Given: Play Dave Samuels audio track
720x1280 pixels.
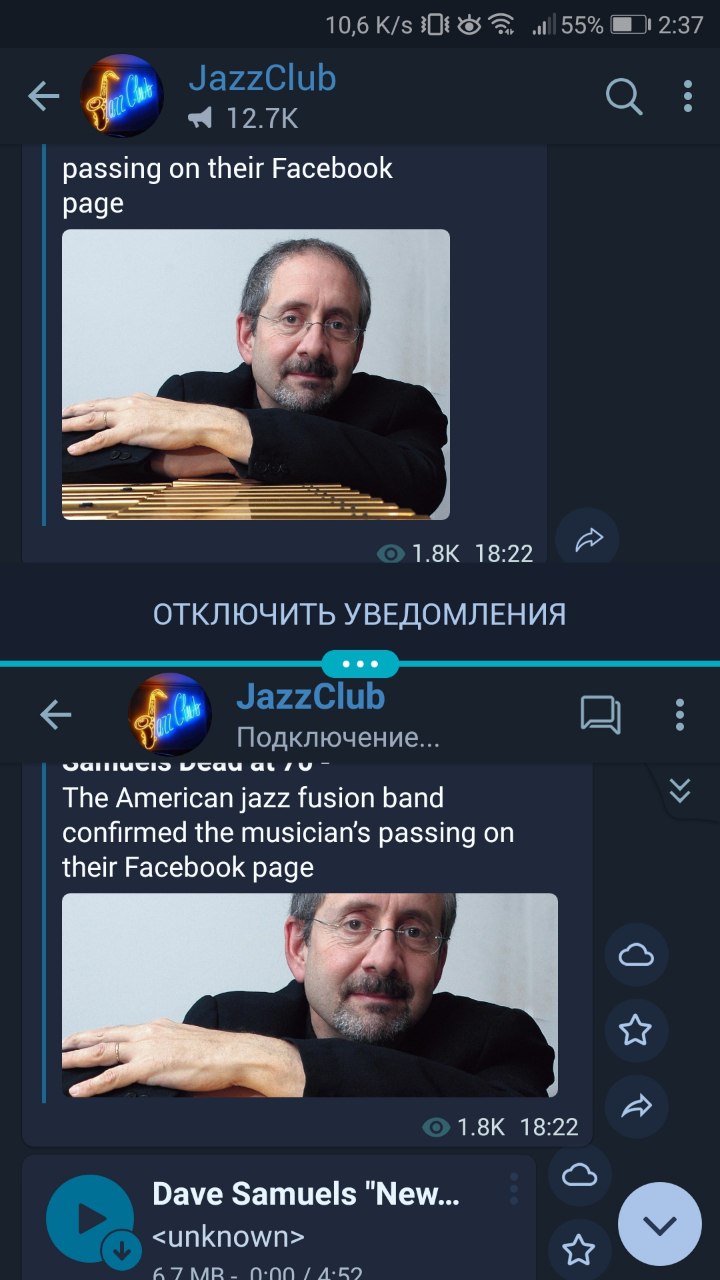Looking at the screenshot, I should (90, 1218).
